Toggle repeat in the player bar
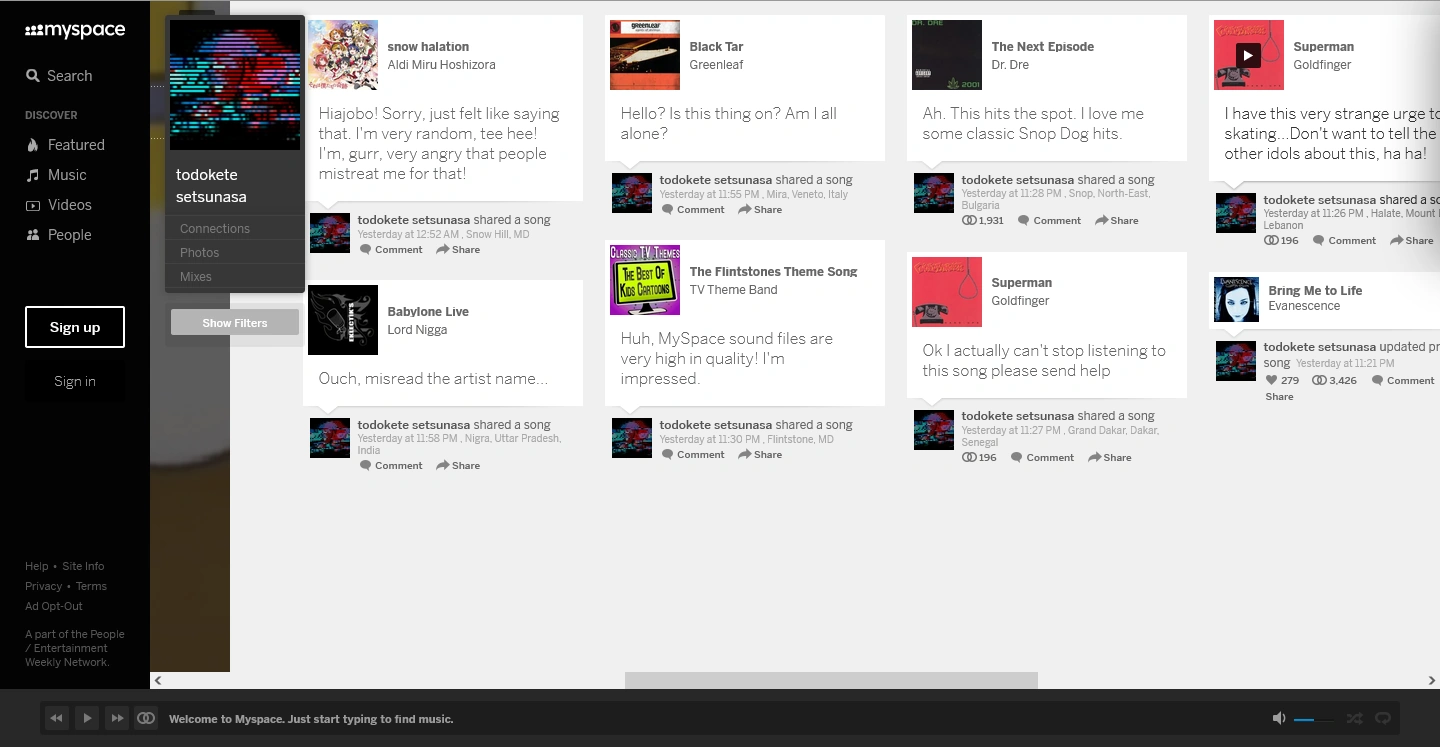This screenshot has width=1440, height=747. [x=1383, y=718]
